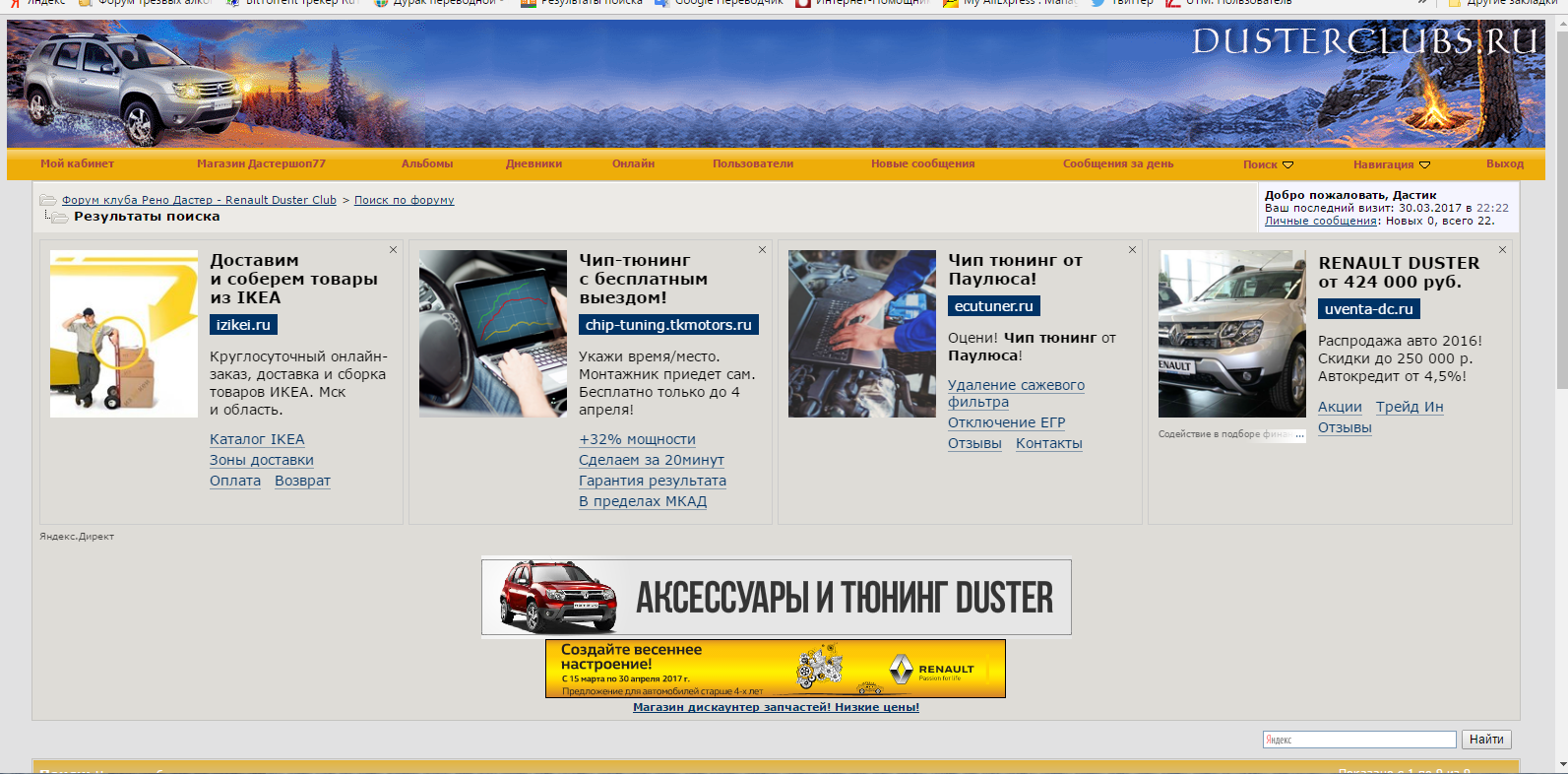Open Магазин дискаунтер запчастей link
Viewport: 1568px width, 774px height.
click(776, 707)
